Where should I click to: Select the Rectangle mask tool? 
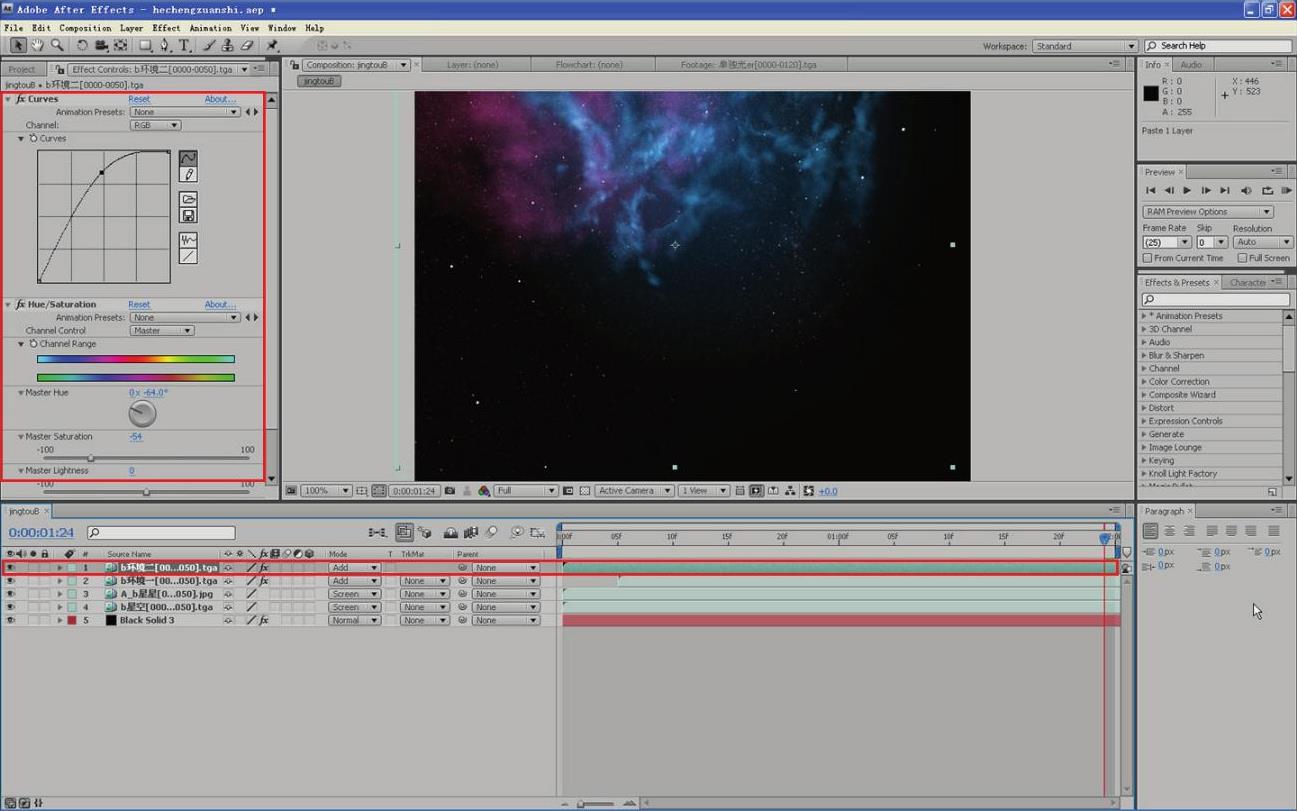(x=146, y=45)
